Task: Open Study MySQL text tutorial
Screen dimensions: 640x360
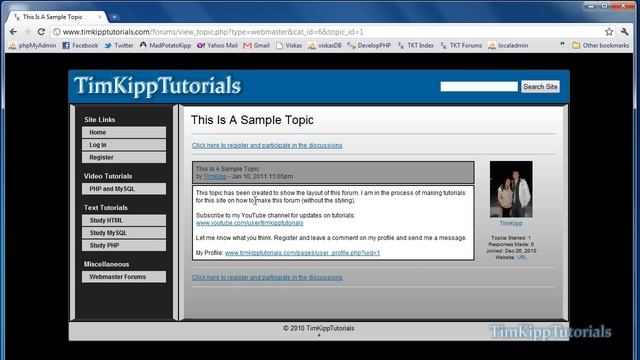Action: pos(124,233)
